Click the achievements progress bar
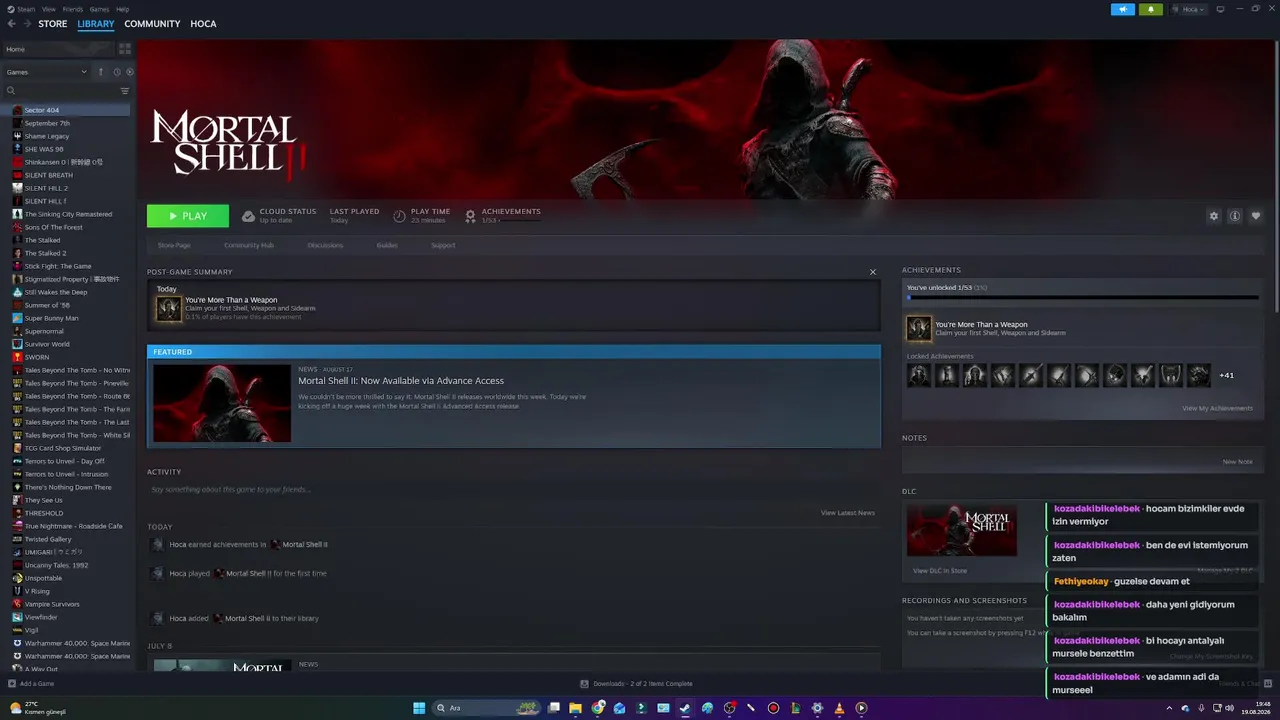This screenshot has height=720, width=1280. [x=1082, y=297]
